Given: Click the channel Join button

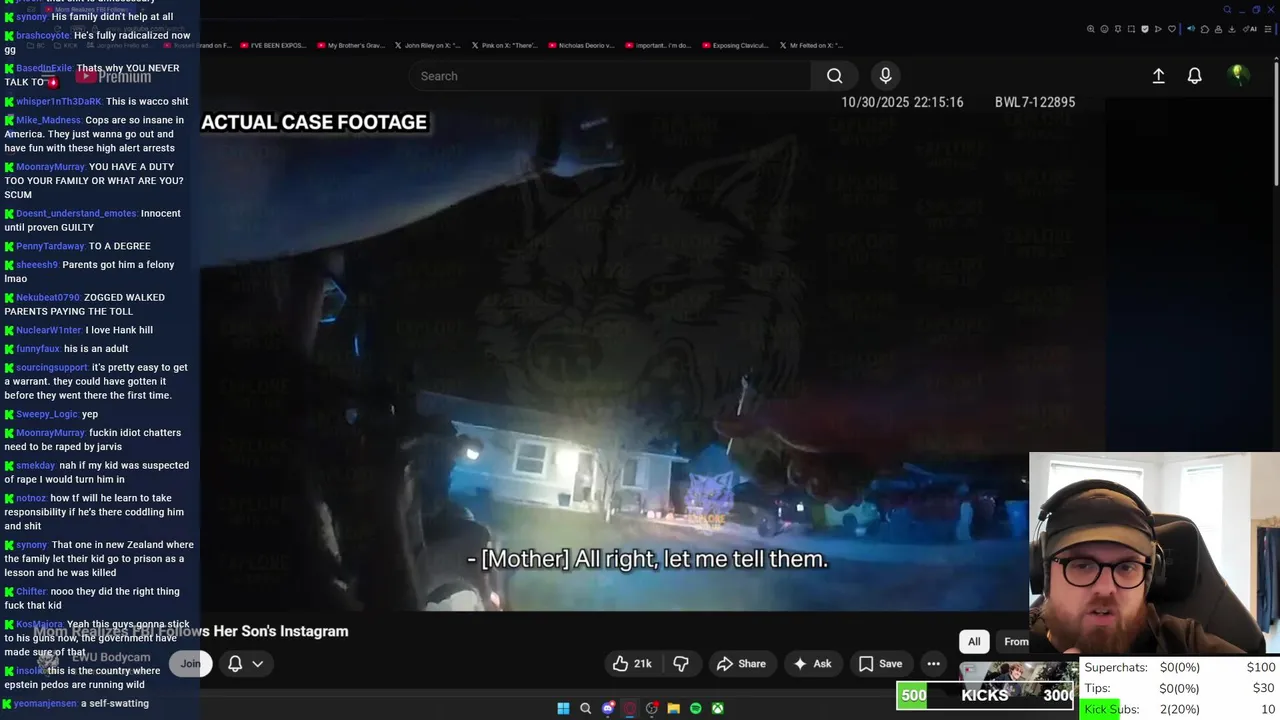Looking at the screenshot, I should (190, 664).
